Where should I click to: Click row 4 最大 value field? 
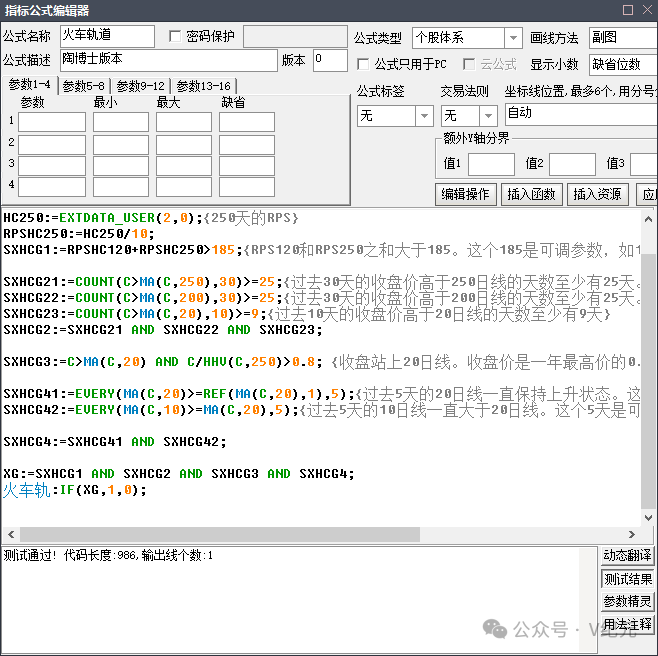tap(184, 187)
